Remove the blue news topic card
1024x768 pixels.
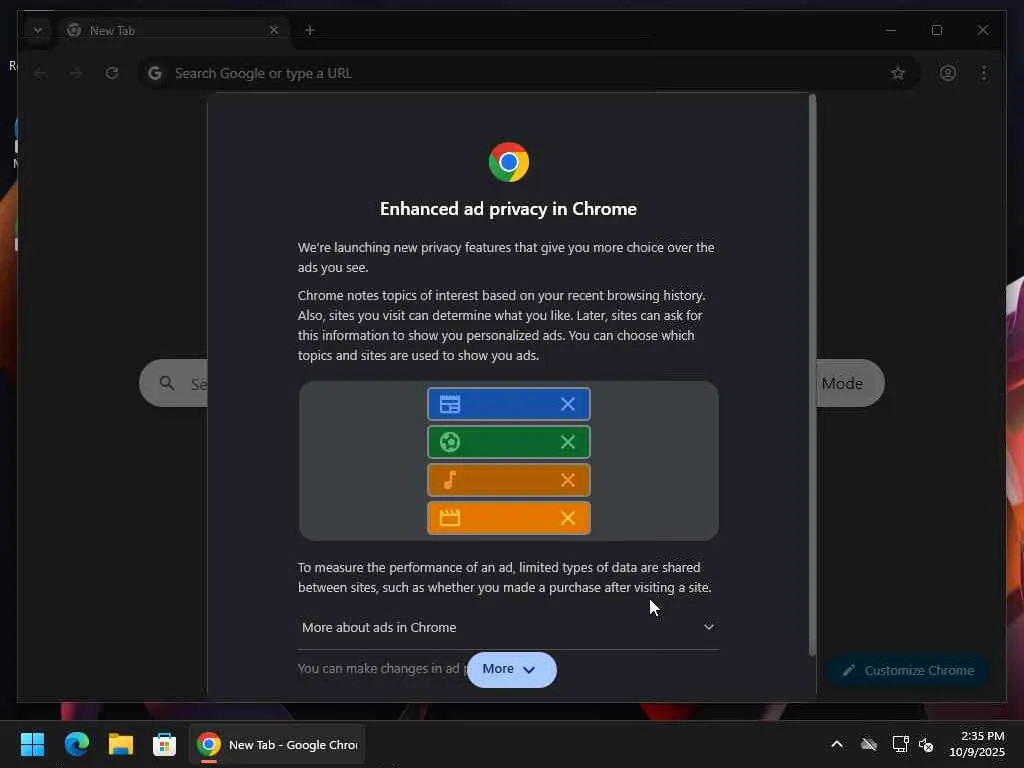[568, 404]
